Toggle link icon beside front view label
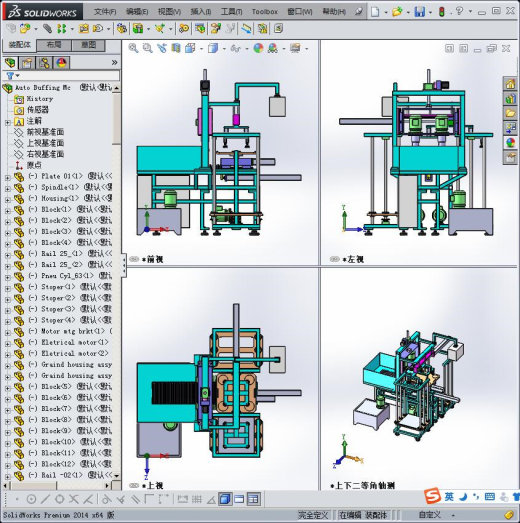The image size is (520, 523). [134, 259]
